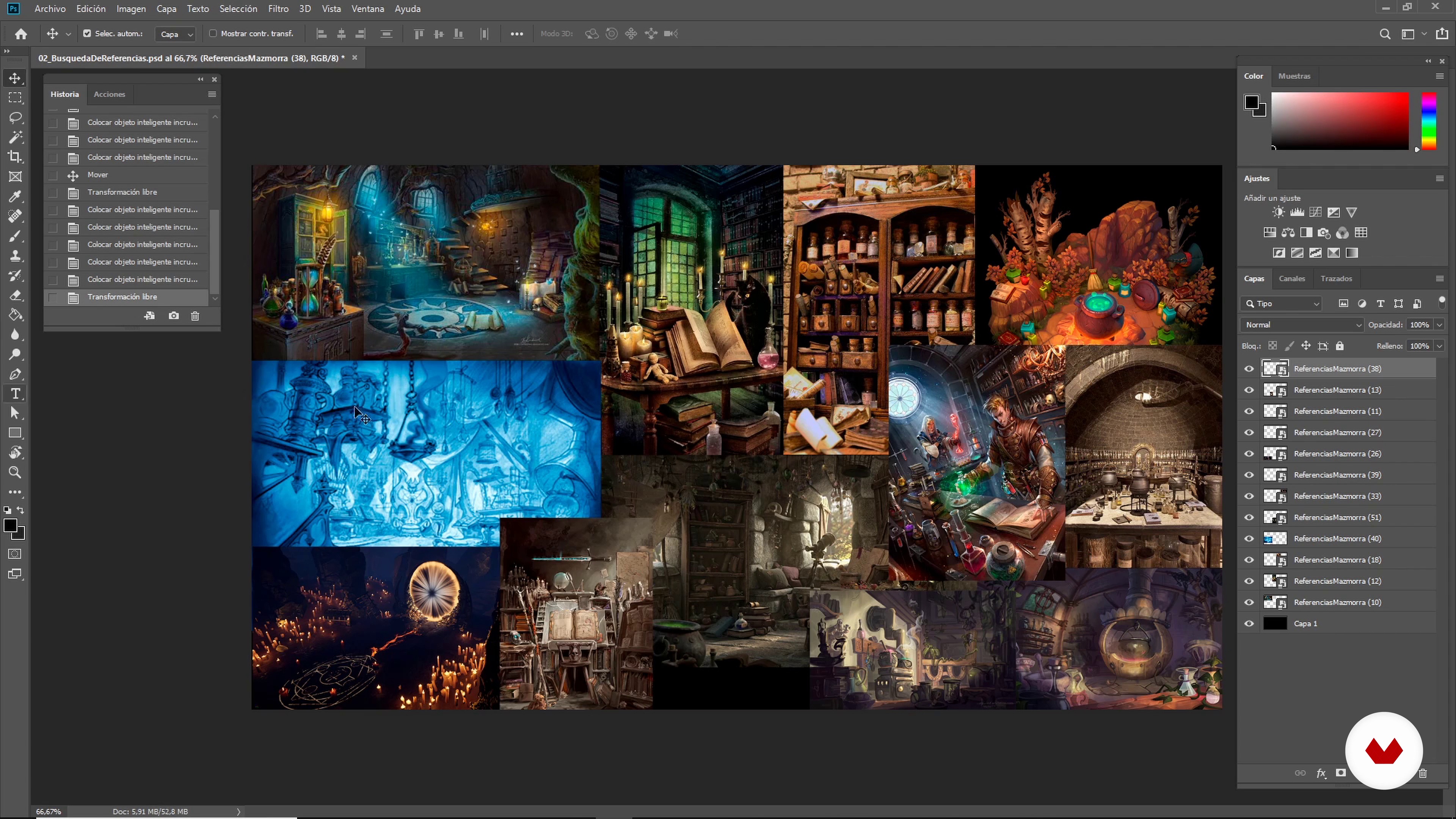Hide layer ReferenciasMazmorra (13)
The height and width of the screenshot is (819, 1456).
pyautogui.click(x=1249, y=390)
